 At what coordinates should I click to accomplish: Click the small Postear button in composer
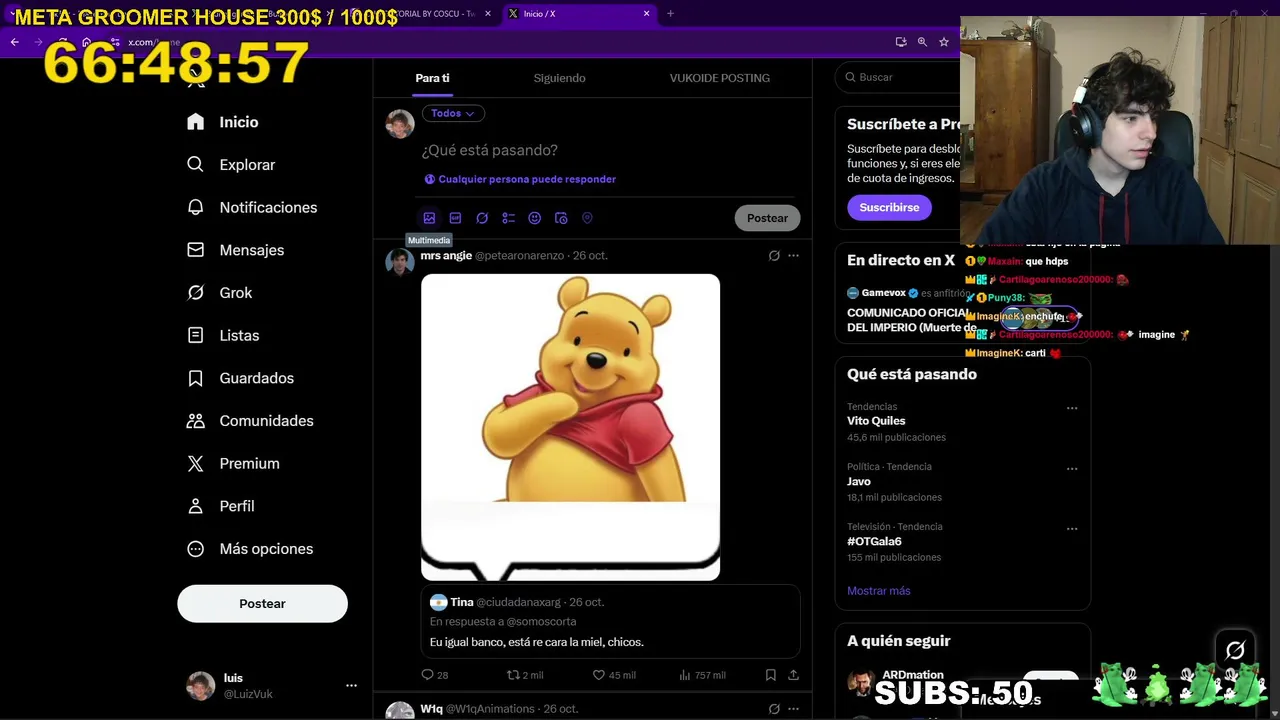767,218
